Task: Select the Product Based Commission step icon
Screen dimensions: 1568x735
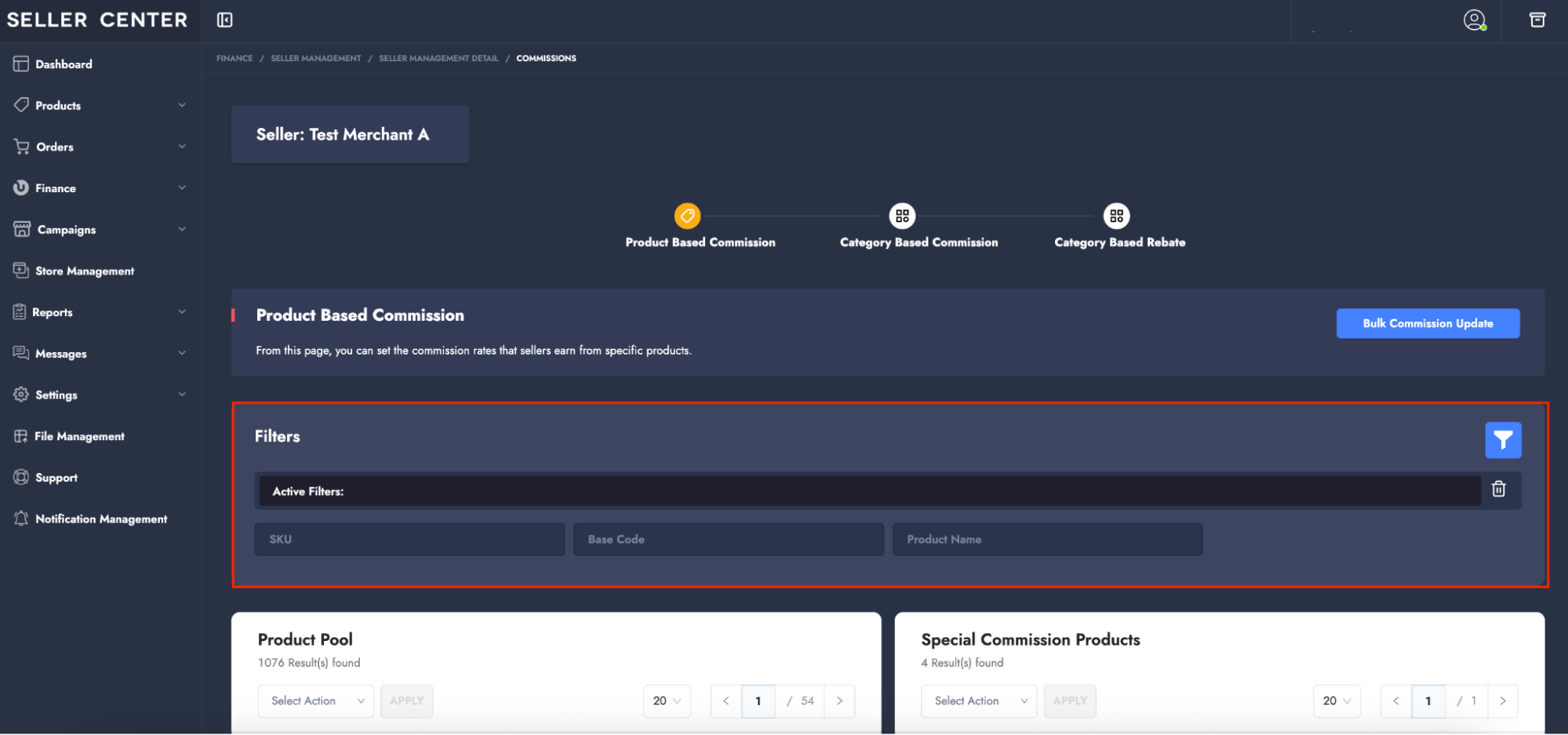Action: [x=687, y=216]
